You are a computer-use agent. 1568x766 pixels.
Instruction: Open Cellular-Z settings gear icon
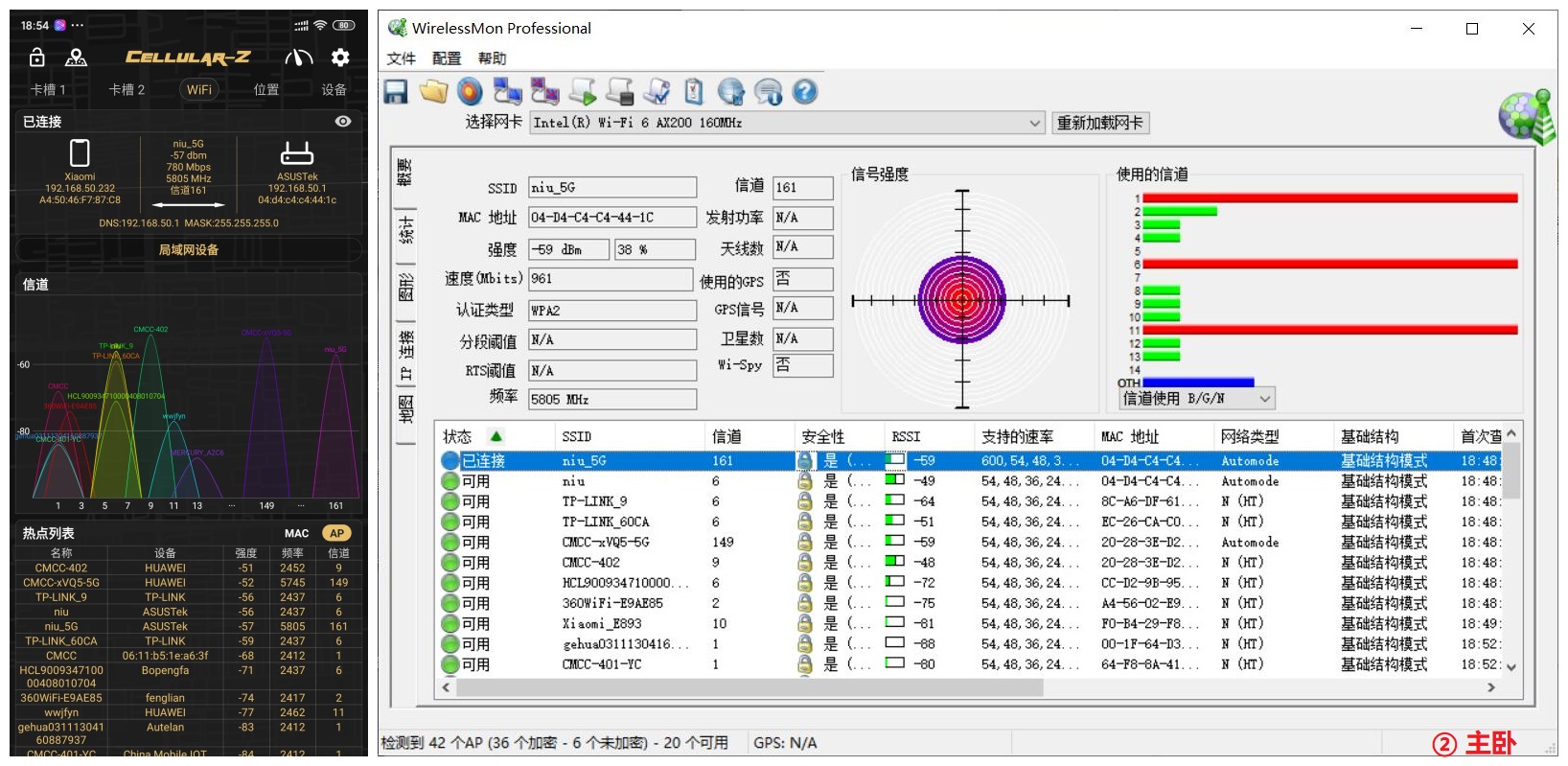[x=340, y=58]
